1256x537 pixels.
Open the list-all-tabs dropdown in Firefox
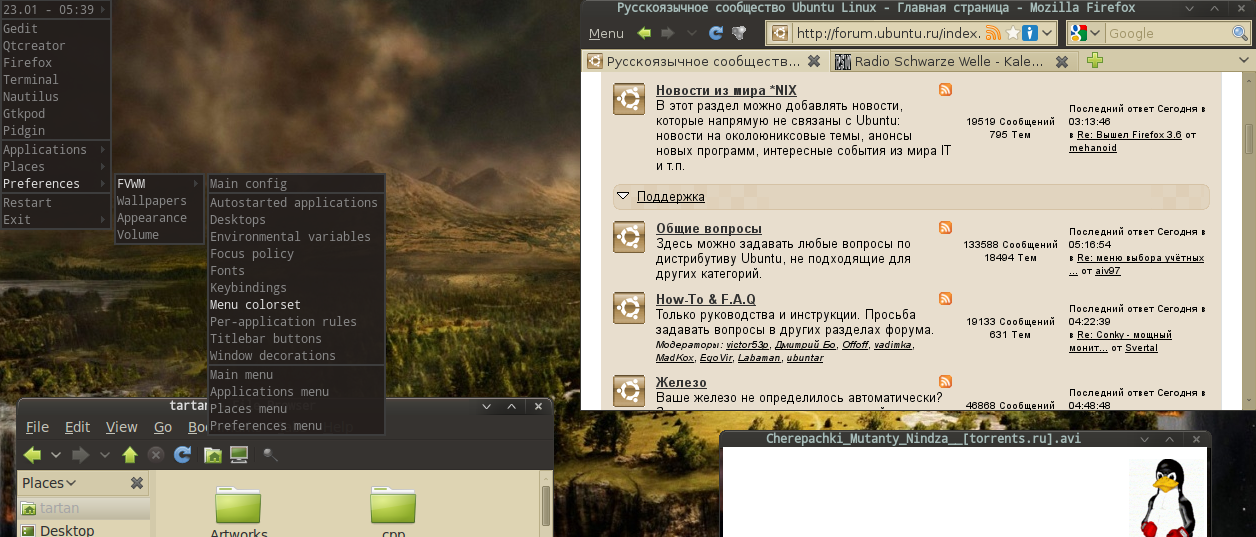(x=1245, y=61)
